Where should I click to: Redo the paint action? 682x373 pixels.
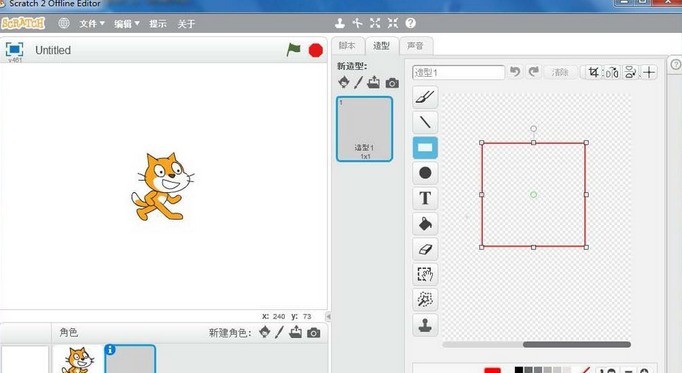point(534,71)
